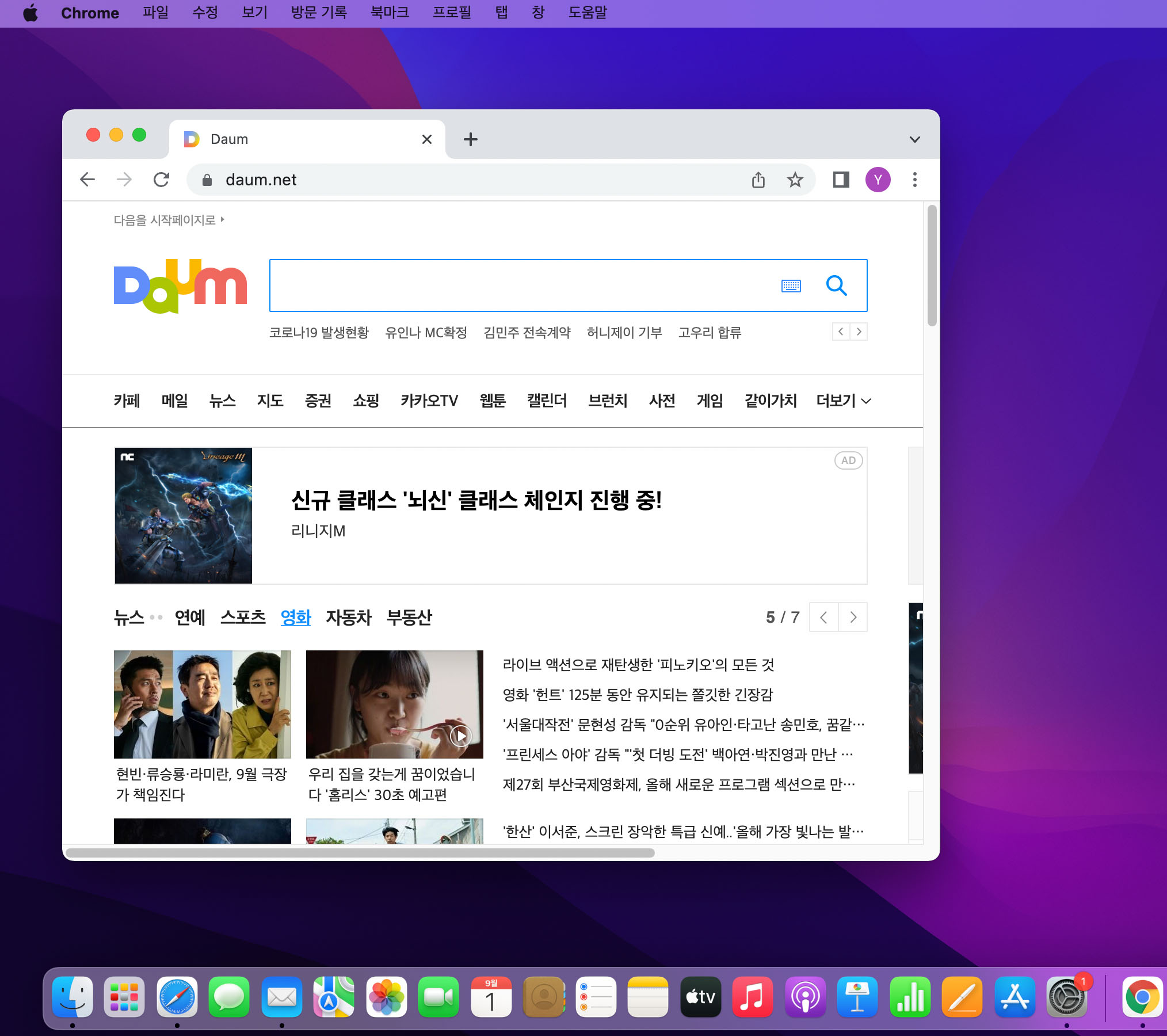The height and width of the screenshot is (1036, 1167).
Task: Expand the 더보기 services dropdown
Action: click(x=844, y=401)
